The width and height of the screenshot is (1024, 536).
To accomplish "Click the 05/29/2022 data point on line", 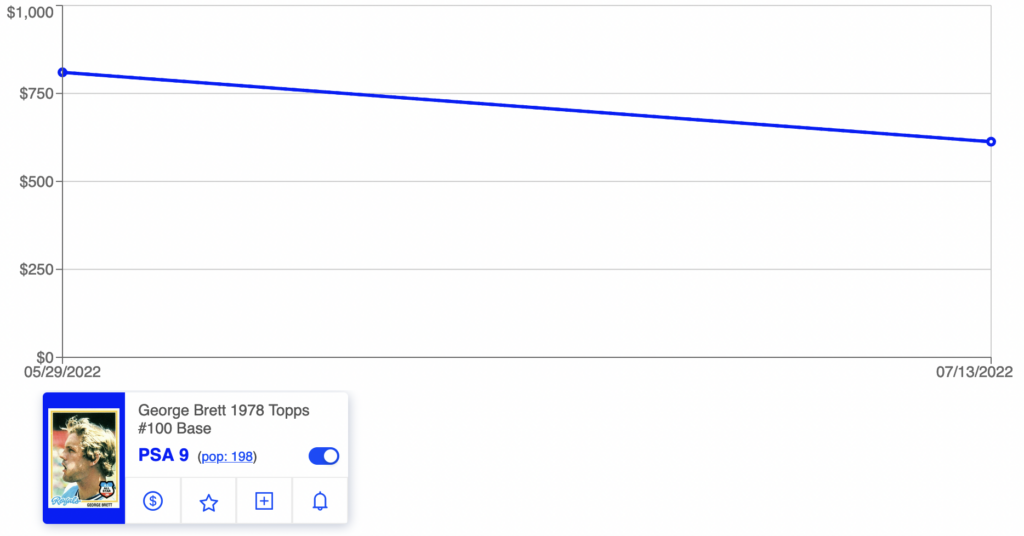I will point(63,72).
